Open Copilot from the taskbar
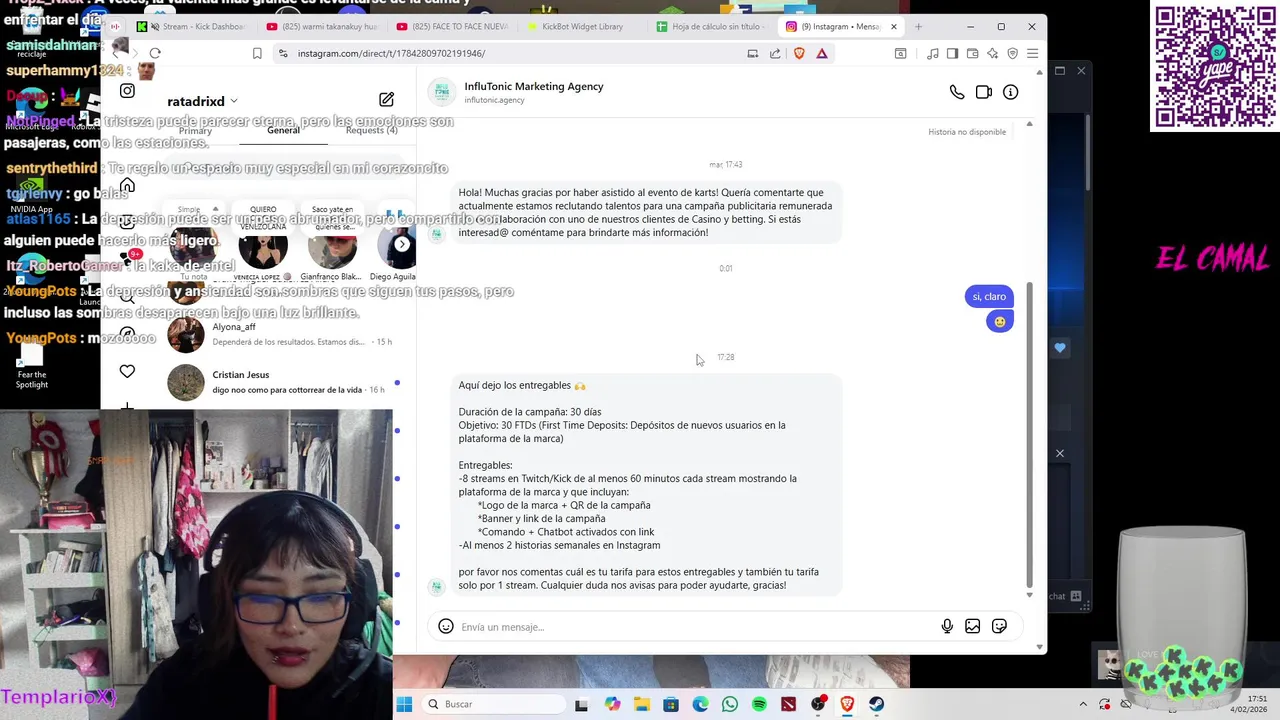Image resolution: width=1280 pixels, height=720 pixels. click(613, 704)
